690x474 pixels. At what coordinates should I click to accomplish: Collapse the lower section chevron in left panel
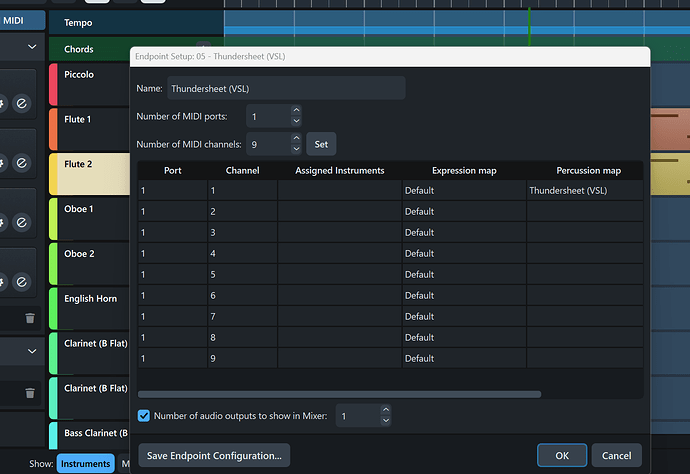(x=32, y=351)
